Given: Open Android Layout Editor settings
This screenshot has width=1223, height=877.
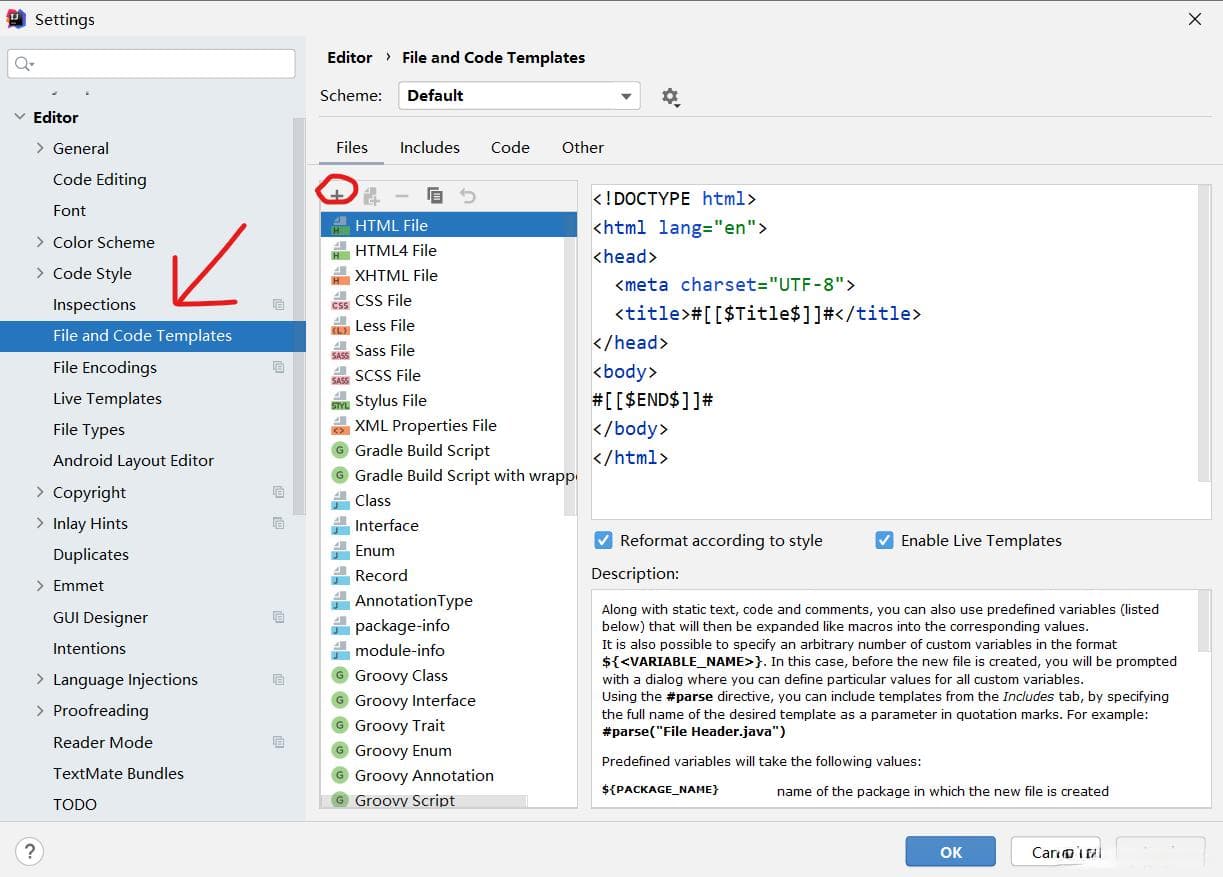Looking at the screenshot, I should point(134,460).
